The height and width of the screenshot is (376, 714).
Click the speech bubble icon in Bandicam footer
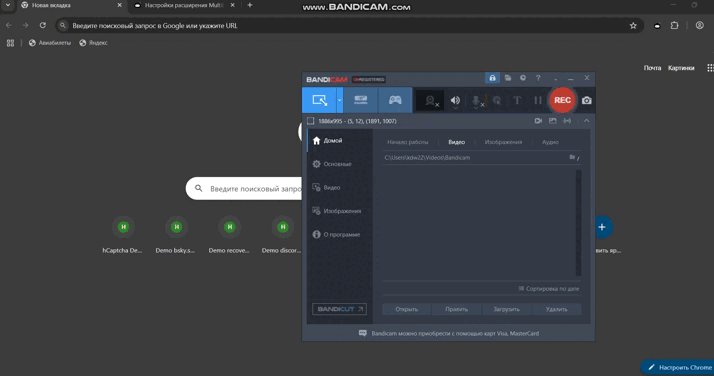(x=362, y=333)
